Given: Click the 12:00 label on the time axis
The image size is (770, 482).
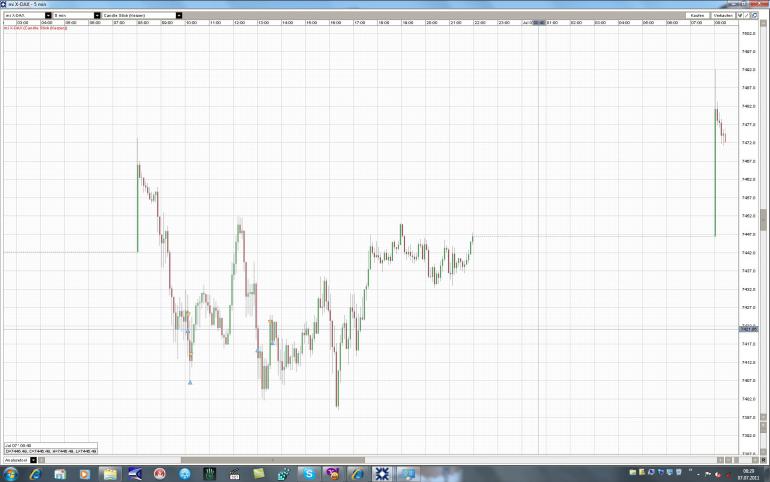Looking at the screenshot, I should click(239, 23).
